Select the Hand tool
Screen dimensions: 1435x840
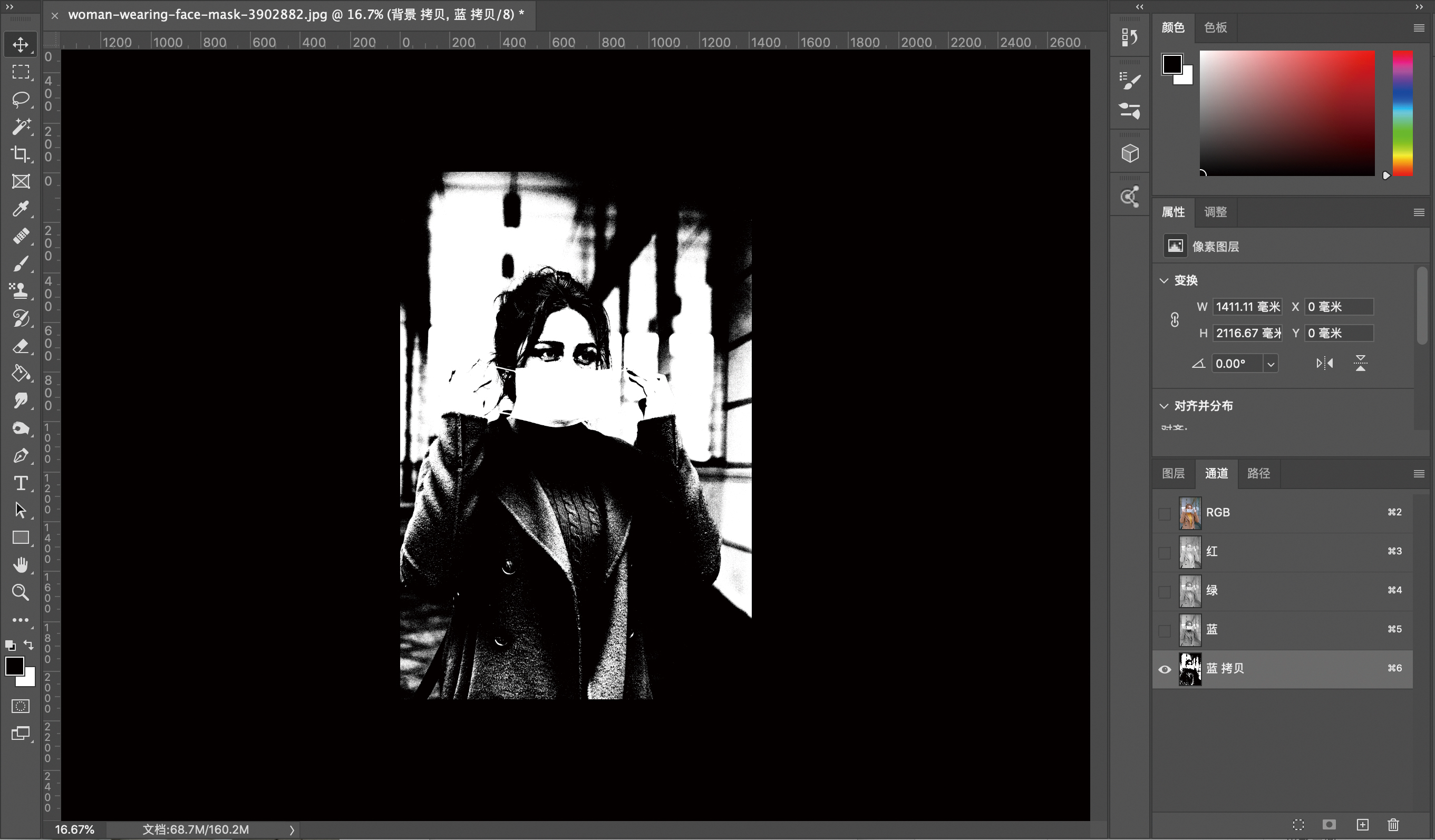[21, 565]
